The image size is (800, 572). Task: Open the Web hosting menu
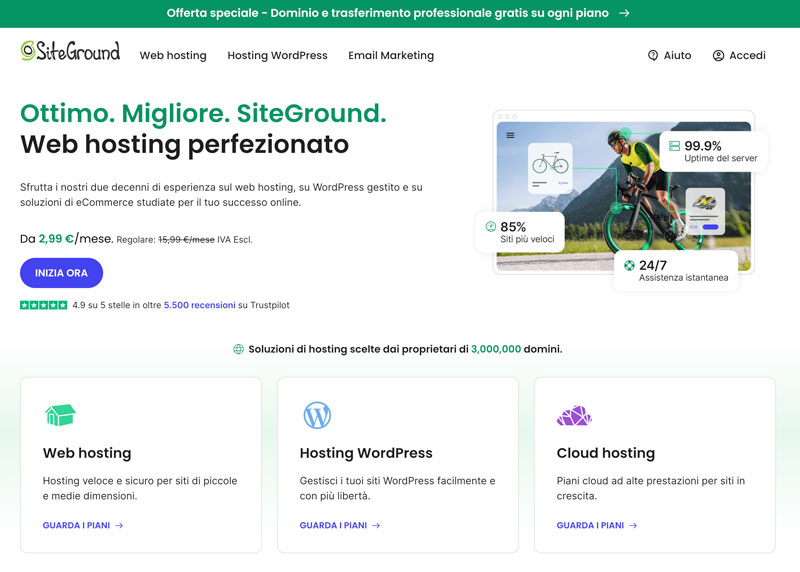click(173, 55)
